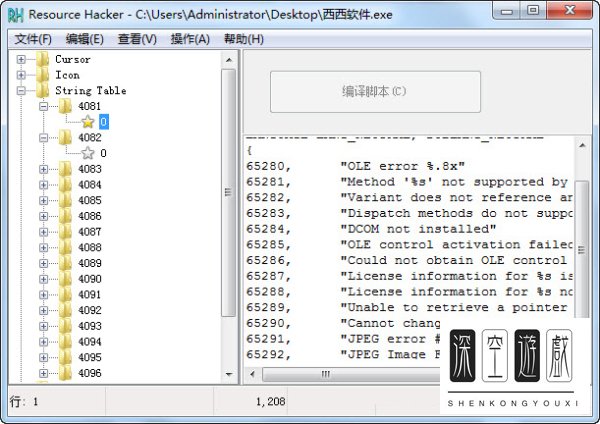Open the 帮助(H) menu
The height and width of the screenshot is (424, 600).
coord(244,39)
